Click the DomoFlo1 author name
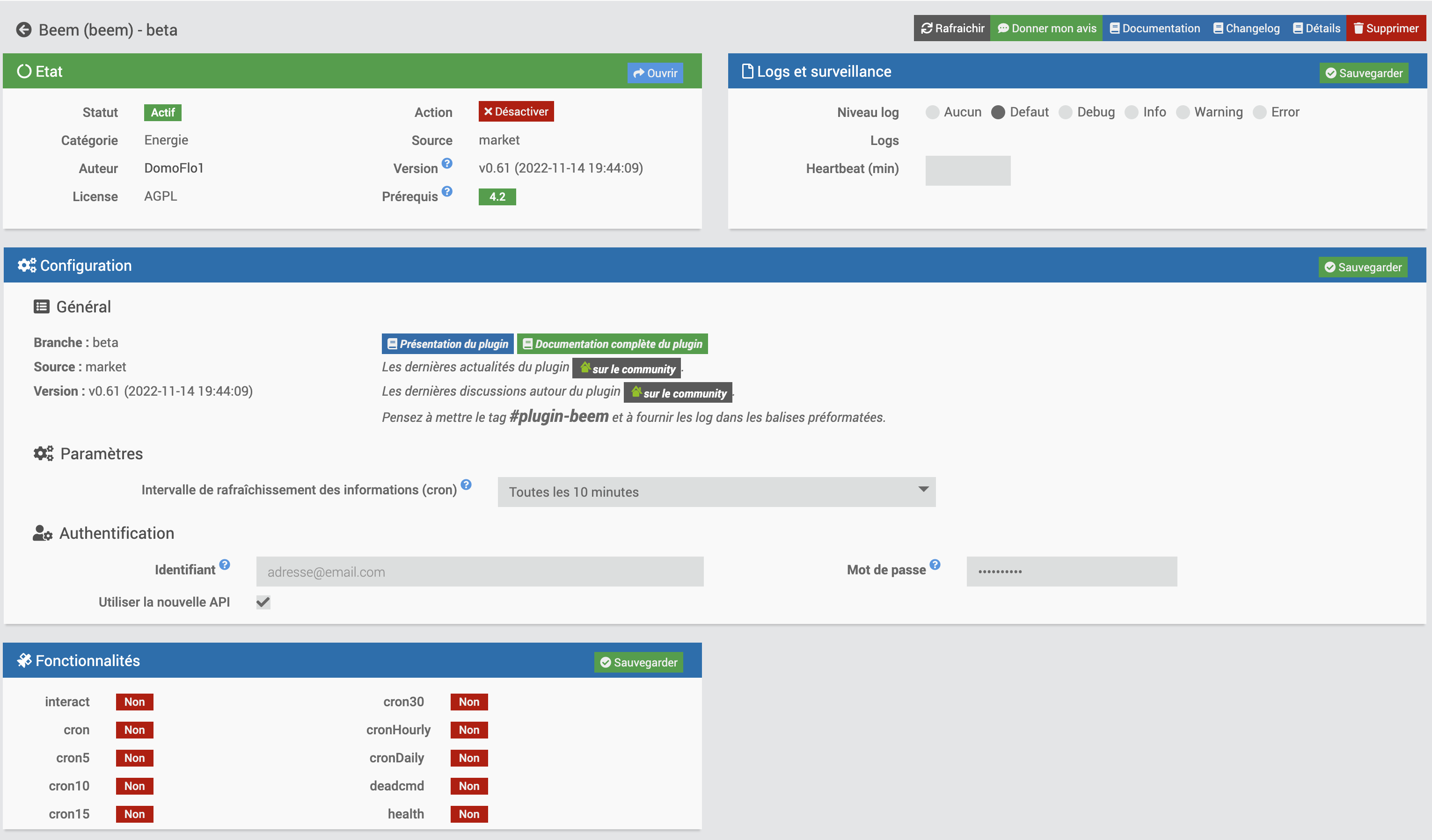This screenshot has width=1432, height=840. pos(174,168)
